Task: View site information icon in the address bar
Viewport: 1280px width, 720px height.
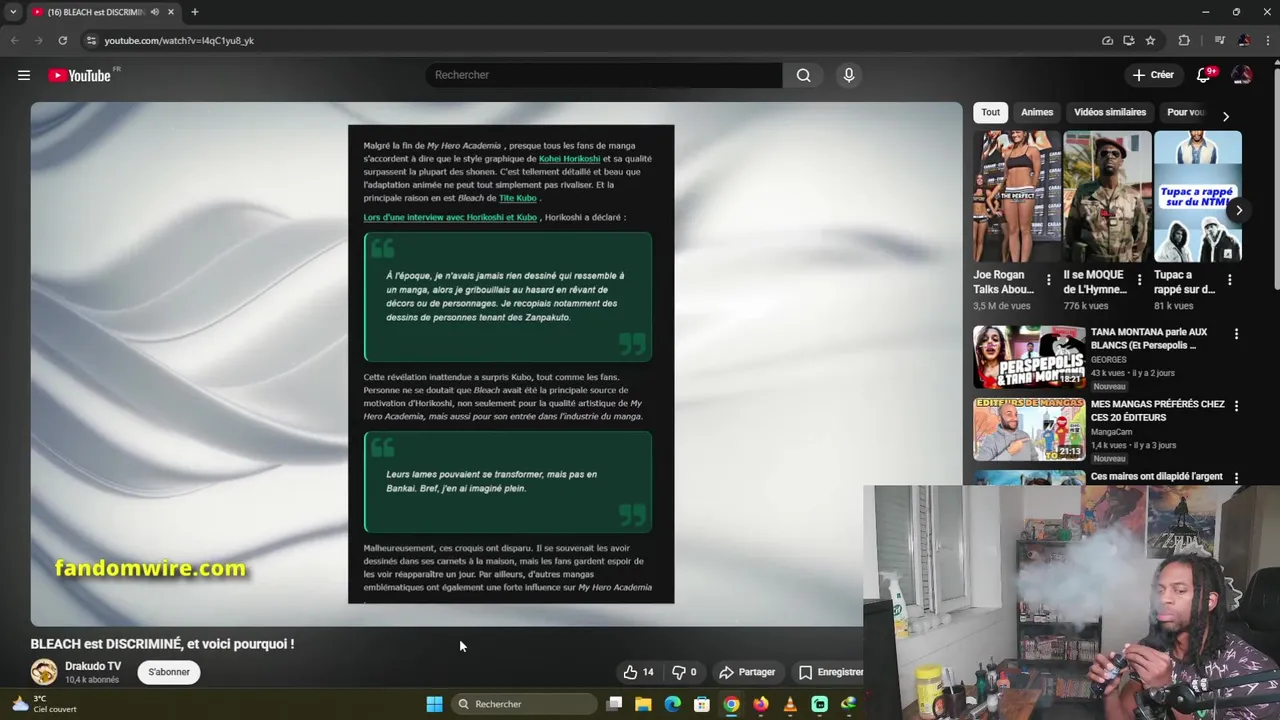Action: pyautogui.click(x=91, y=40)
